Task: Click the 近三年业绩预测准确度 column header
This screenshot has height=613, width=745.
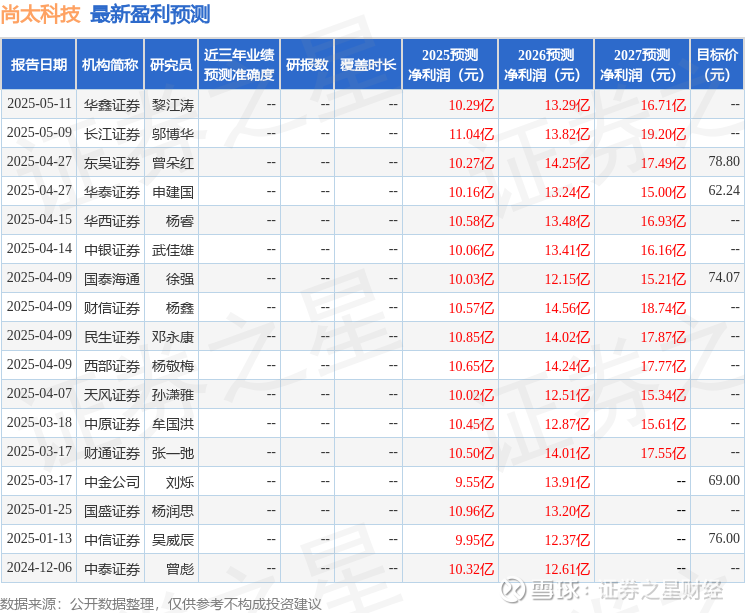Action: click(x=239, y=65)
